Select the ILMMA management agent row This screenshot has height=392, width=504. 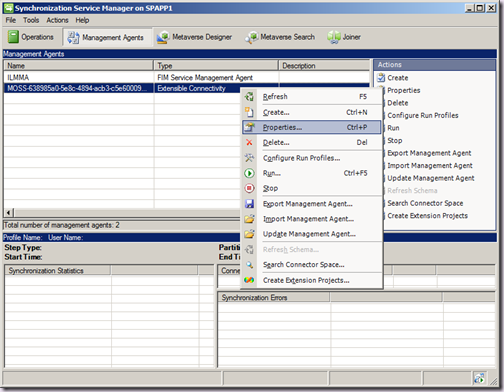tap(186, 77)
